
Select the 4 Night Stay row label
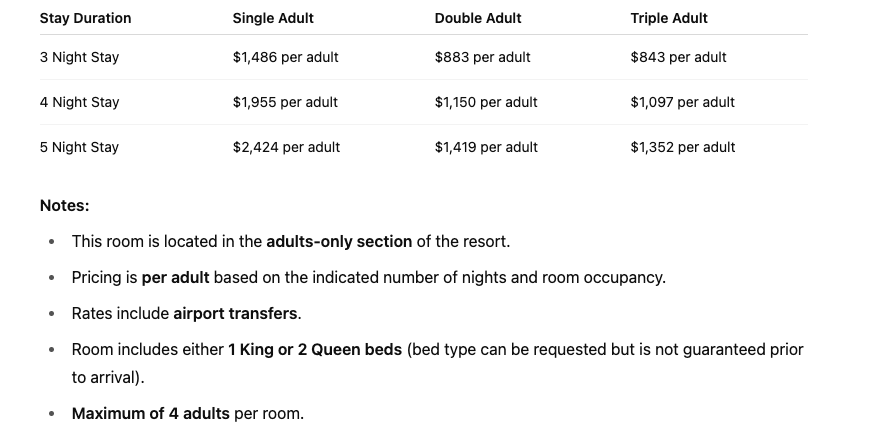(79, 102)
